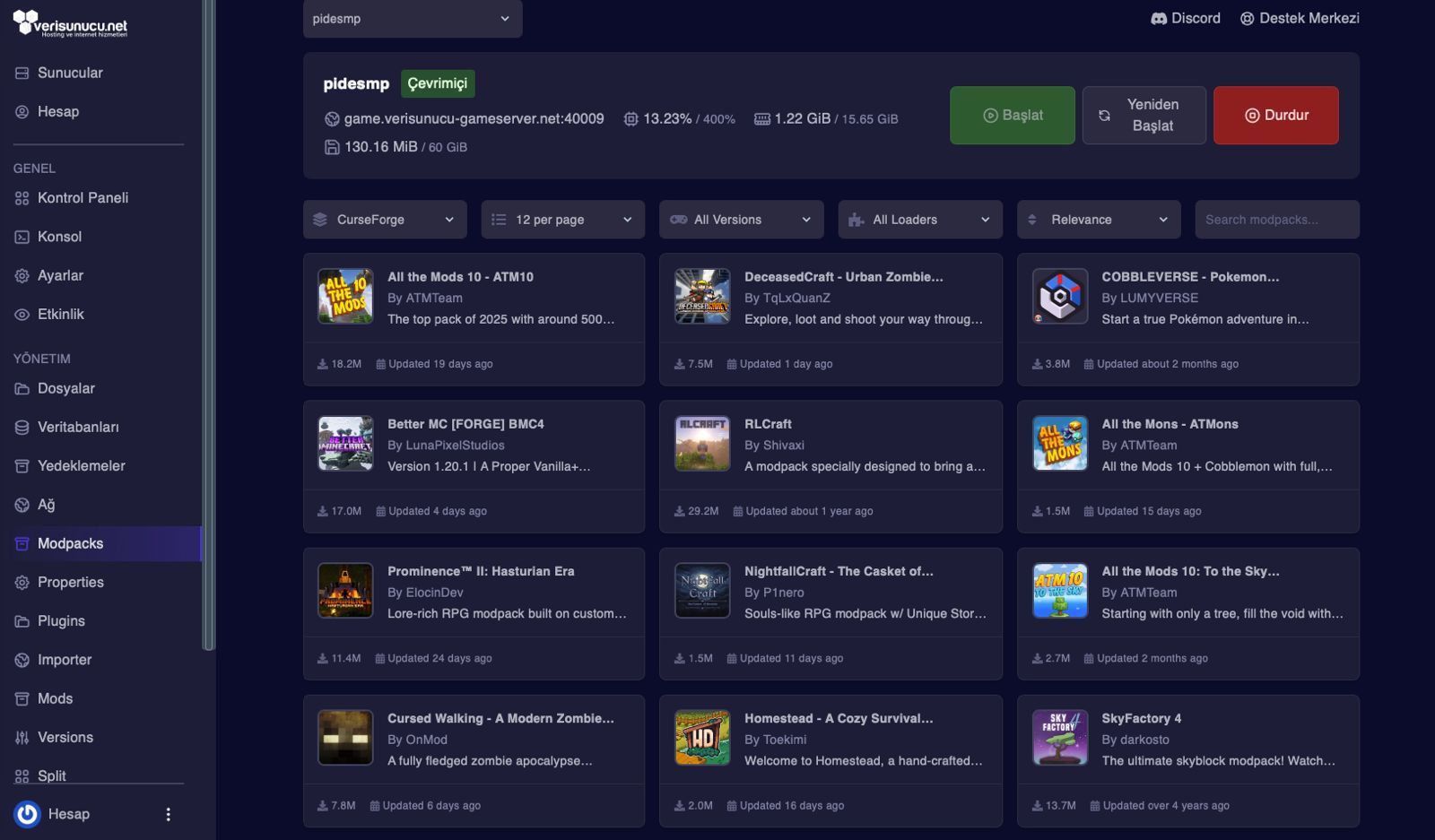Screen dimensions: 1435x840
Task: Click the server address game.verisunucu-gameserver.net:40009
Action: click(x=474, y=118)
